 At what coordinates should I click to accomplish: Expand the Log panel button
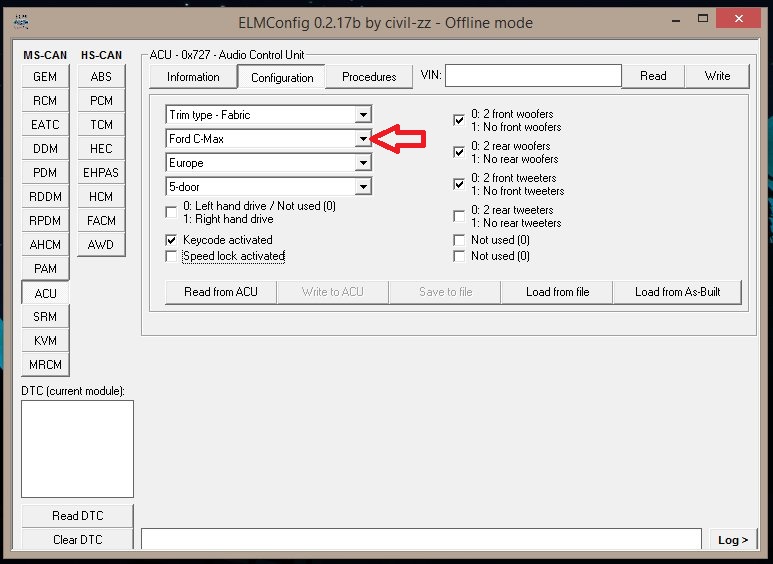click(x=733, y=540)
